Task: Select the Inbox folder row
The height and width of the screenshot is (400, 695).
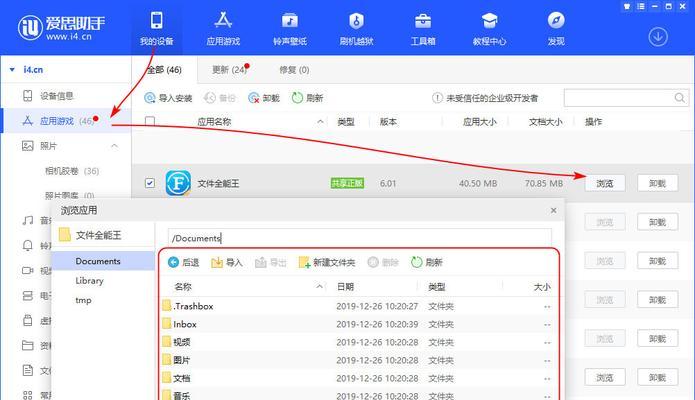Action: tap(358, 324)
